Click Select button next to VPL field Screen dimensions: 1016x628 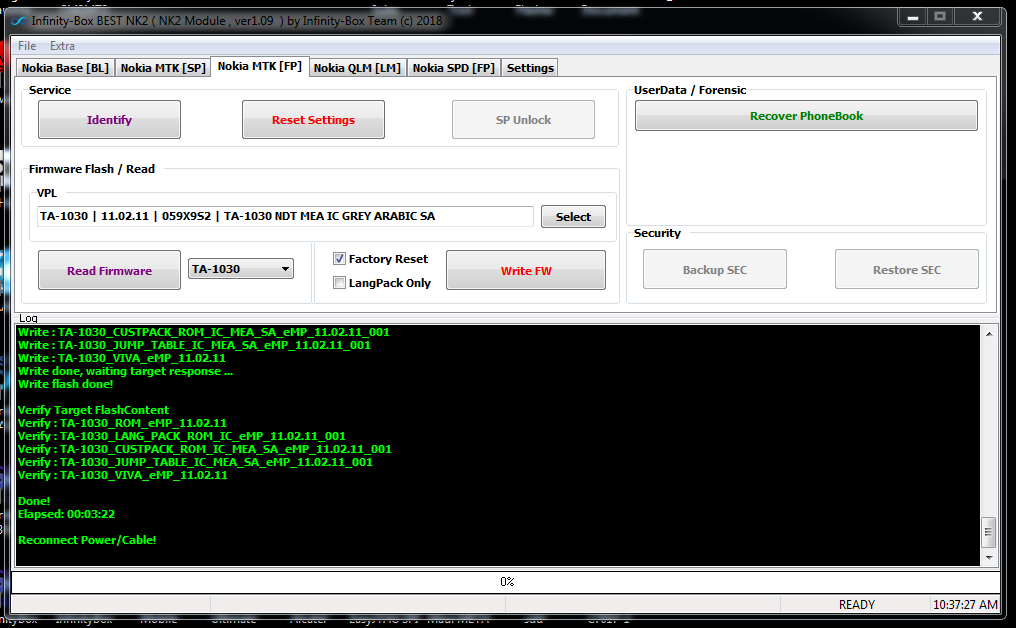573,216
